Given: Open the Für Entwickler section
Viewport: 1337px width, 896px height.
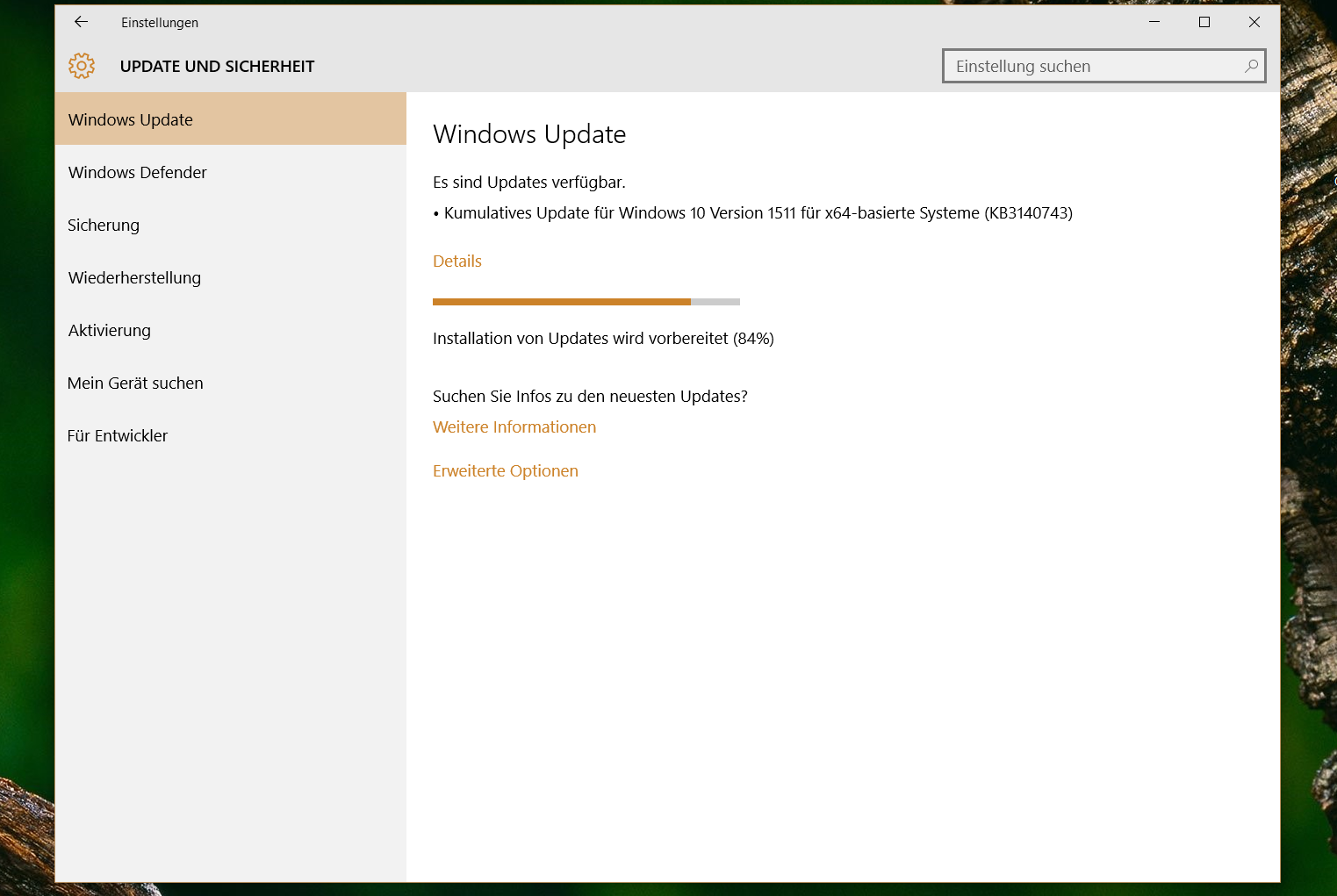Looking at the screenshot, I should (x=231, y=435).
